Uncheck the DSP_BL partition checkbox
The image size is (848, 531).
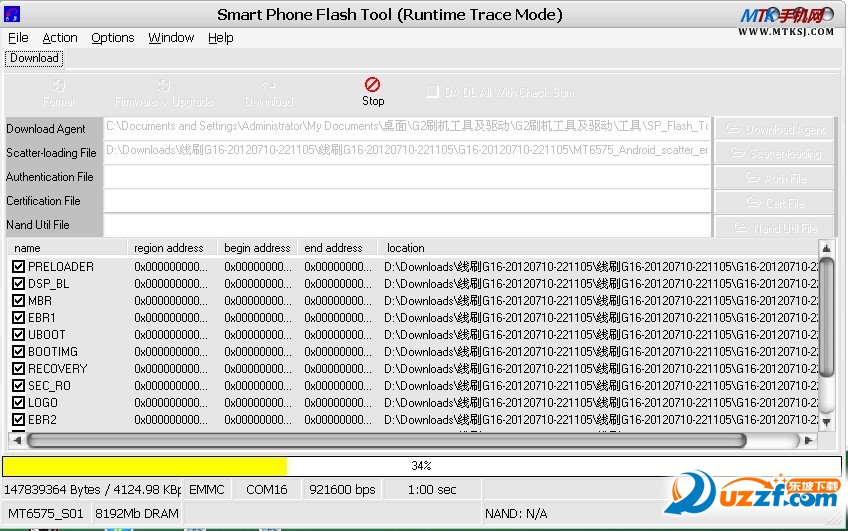[x=18, y=283]
